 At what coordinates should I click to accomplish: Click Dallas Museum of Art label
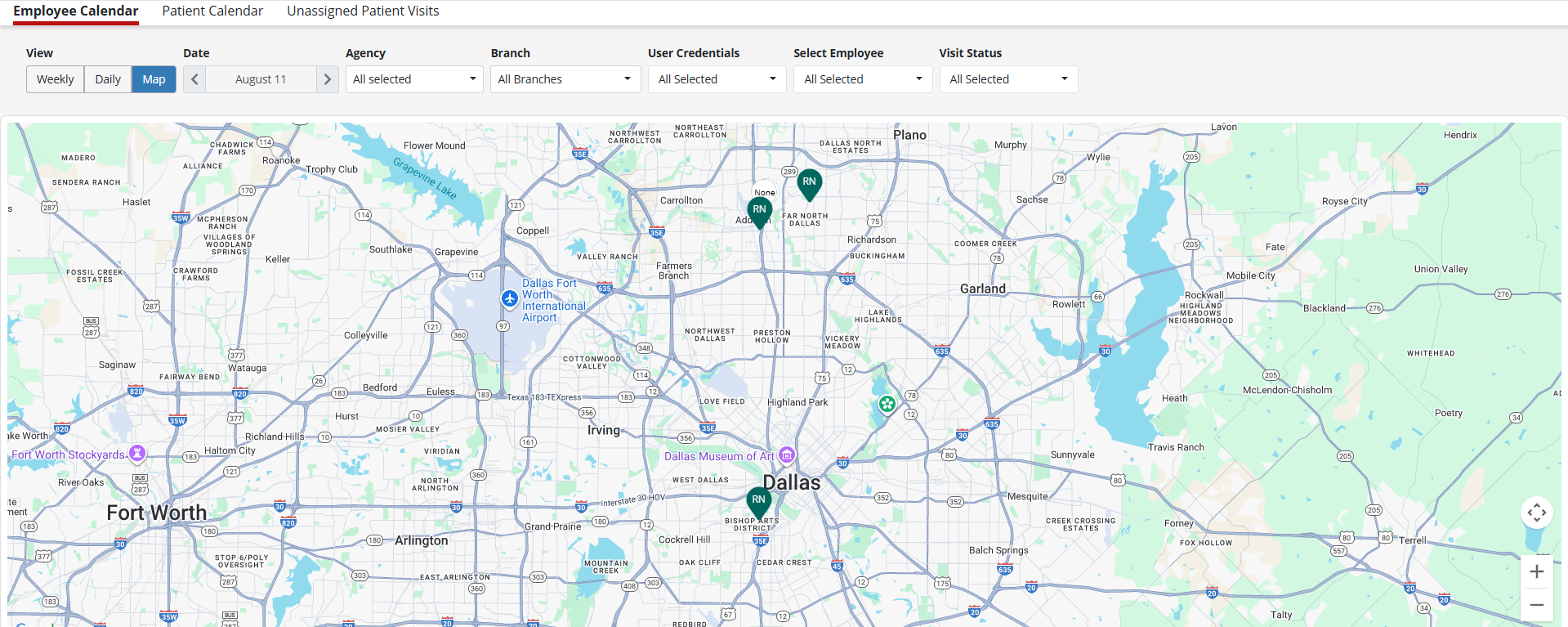pyautogui.click(x=719, y=456)
